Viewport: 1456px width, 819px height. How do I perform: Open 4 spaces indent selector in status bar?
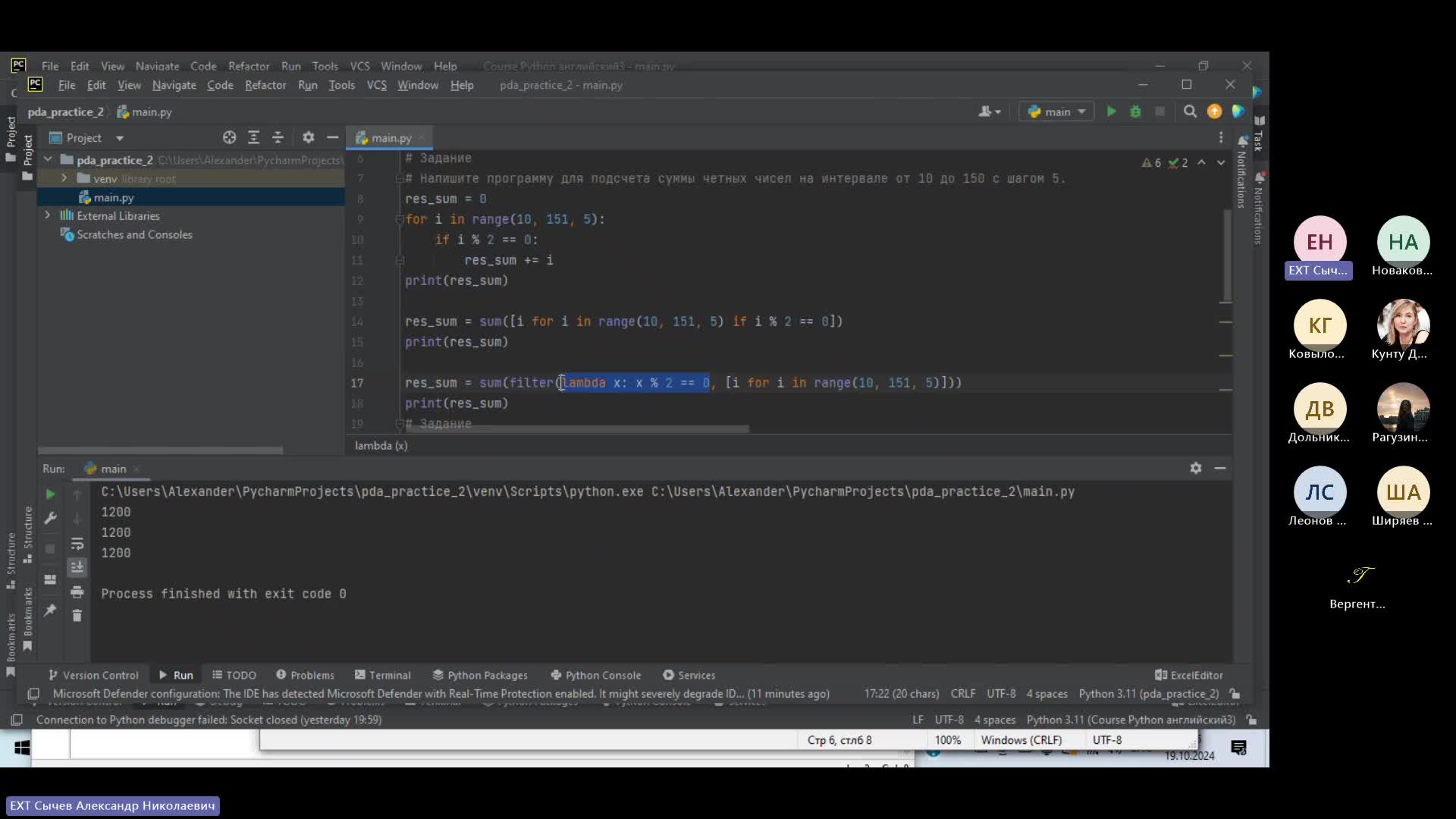1046,693
